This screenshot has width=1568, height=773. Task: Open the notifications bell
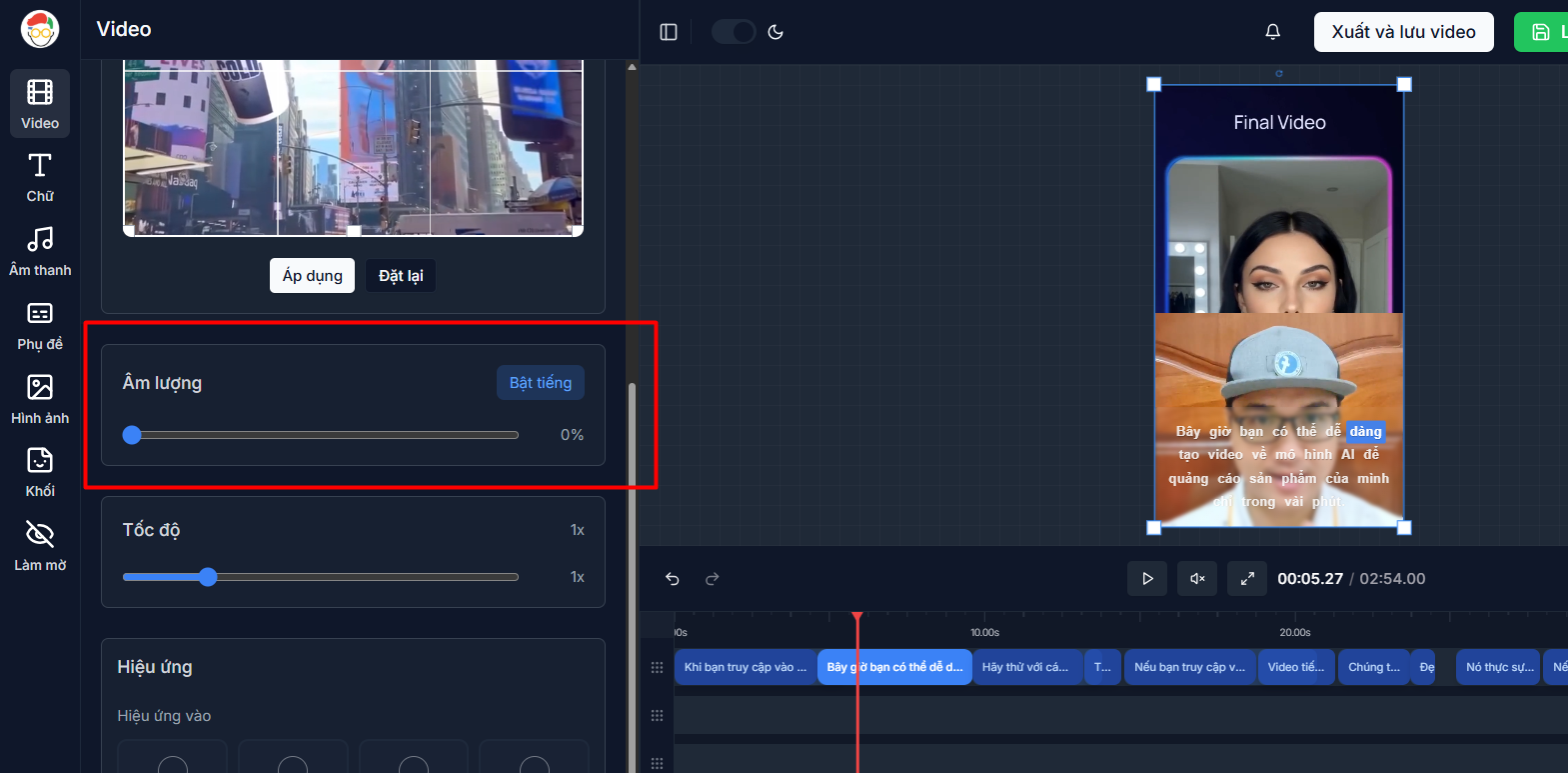click(1272, 32)
